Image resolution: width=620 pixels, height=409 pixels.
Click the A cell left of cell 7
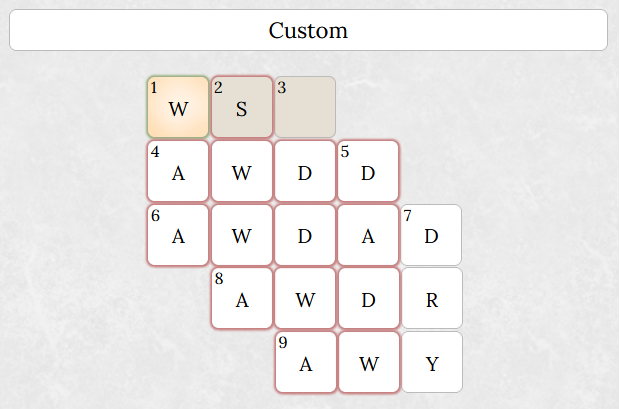pyautogui.click(x=368, y=235)
